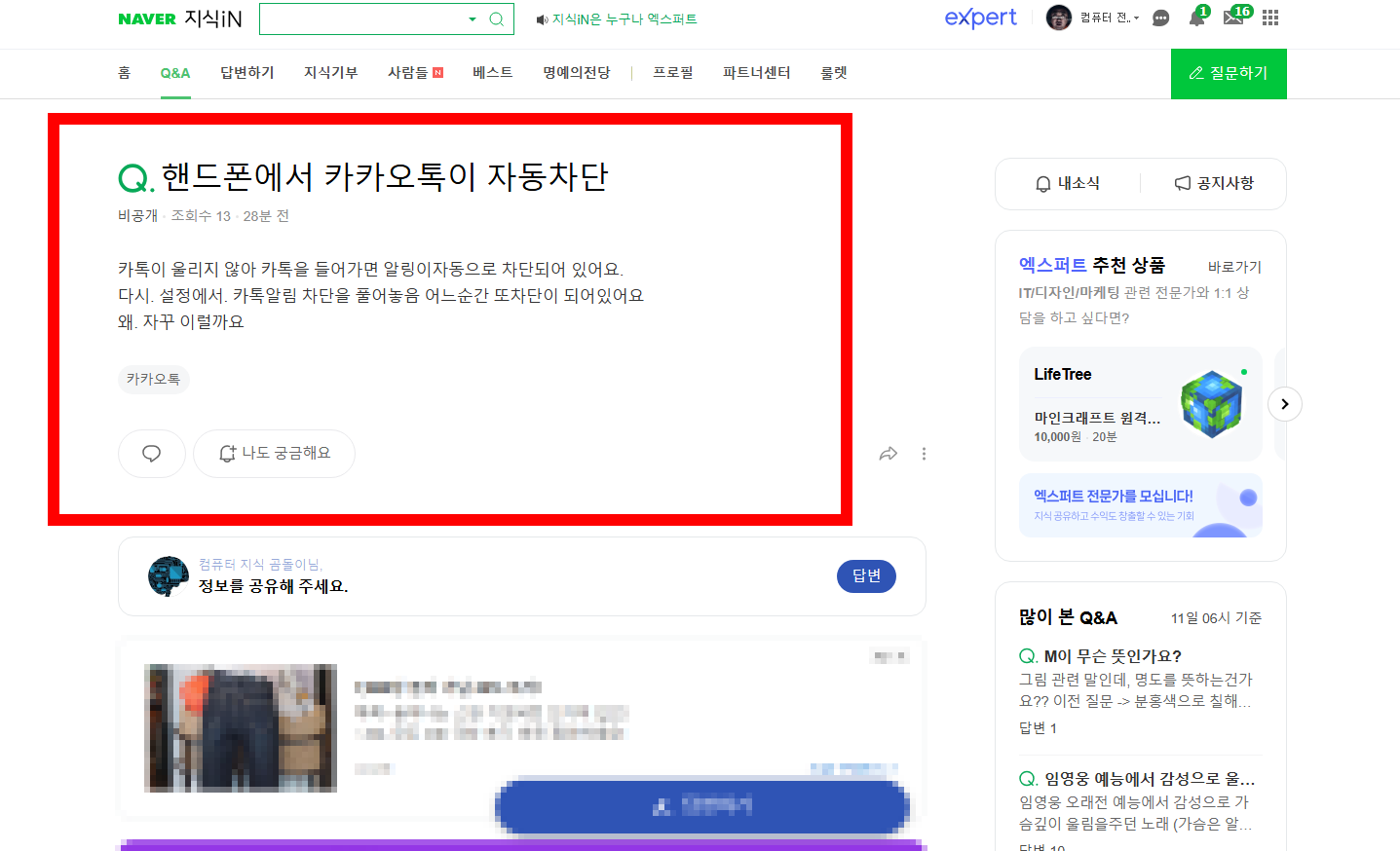The width and height of the screenshot is (1400, 851).
Task: Click the answerer brain avatar image
Action: click(169, 576)
